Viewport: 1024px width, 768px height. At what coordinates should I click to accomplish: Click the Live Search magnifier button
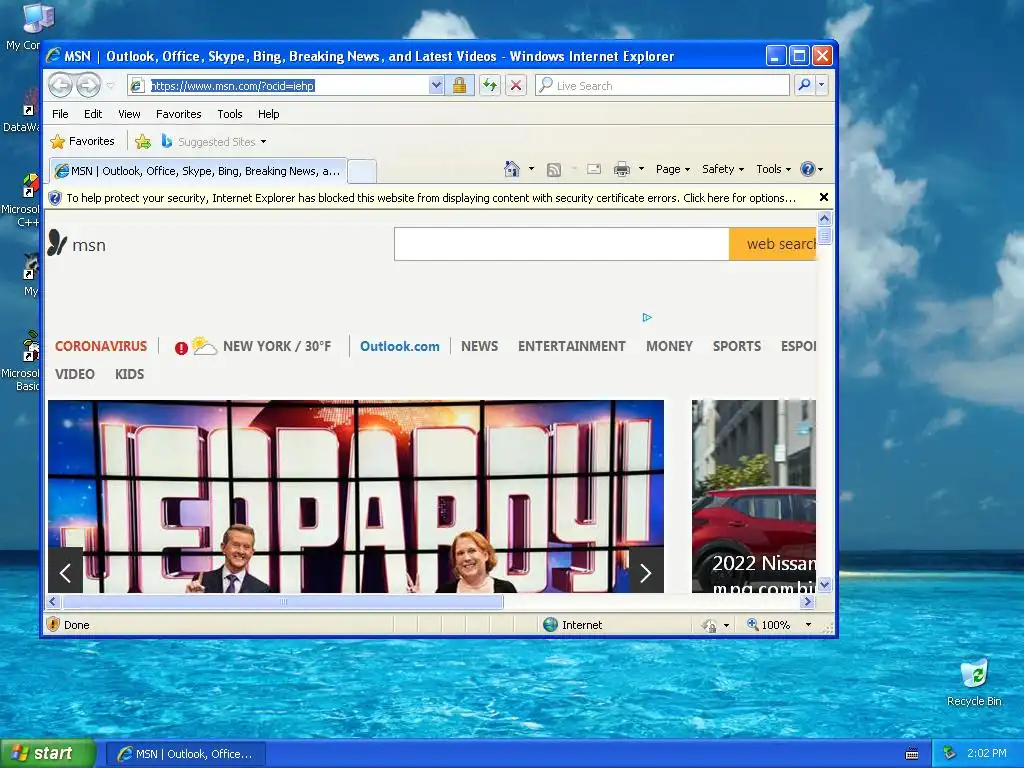(805, 85)
